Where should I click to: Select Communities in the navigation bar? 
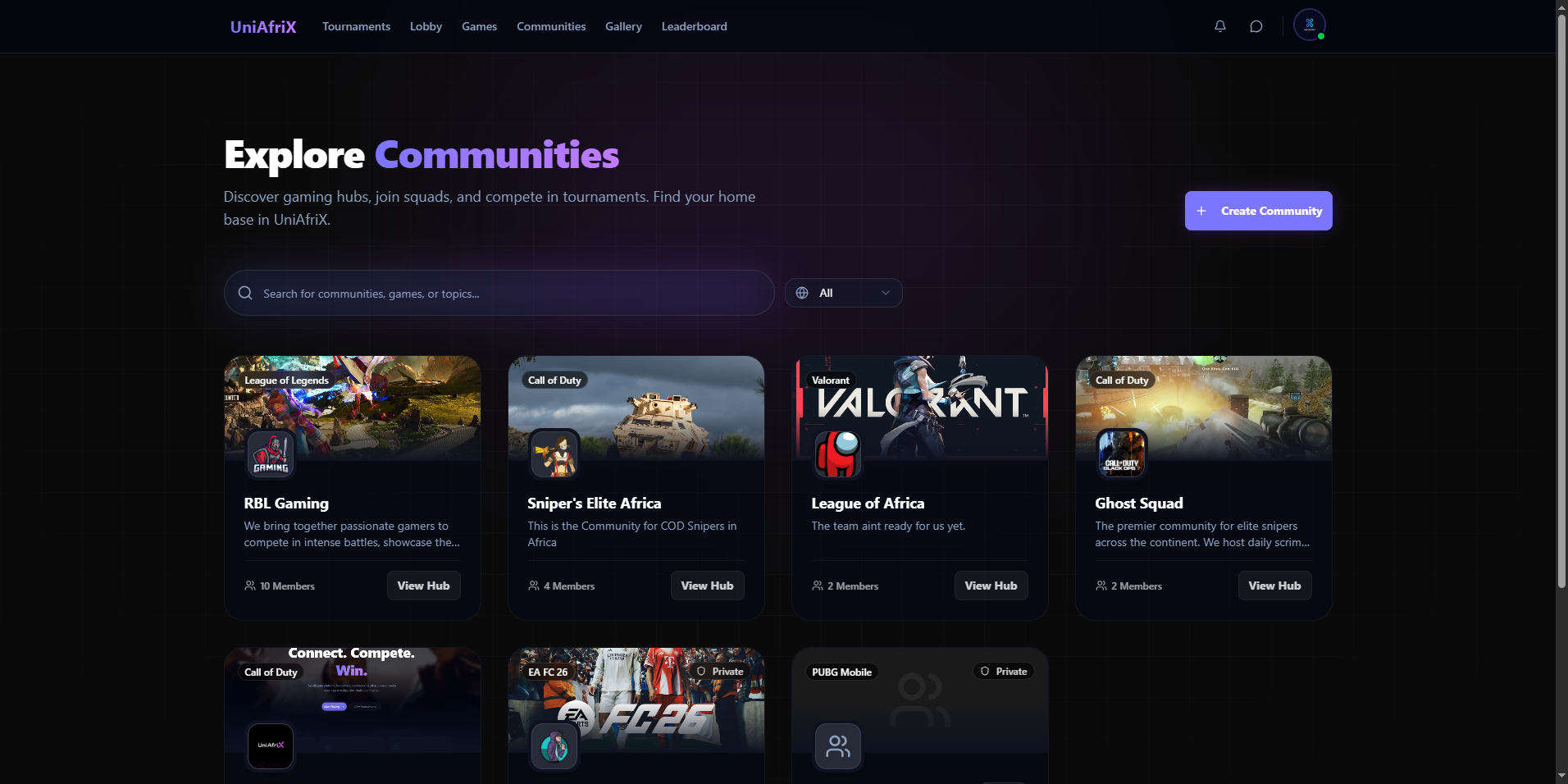tap(551, 26)
